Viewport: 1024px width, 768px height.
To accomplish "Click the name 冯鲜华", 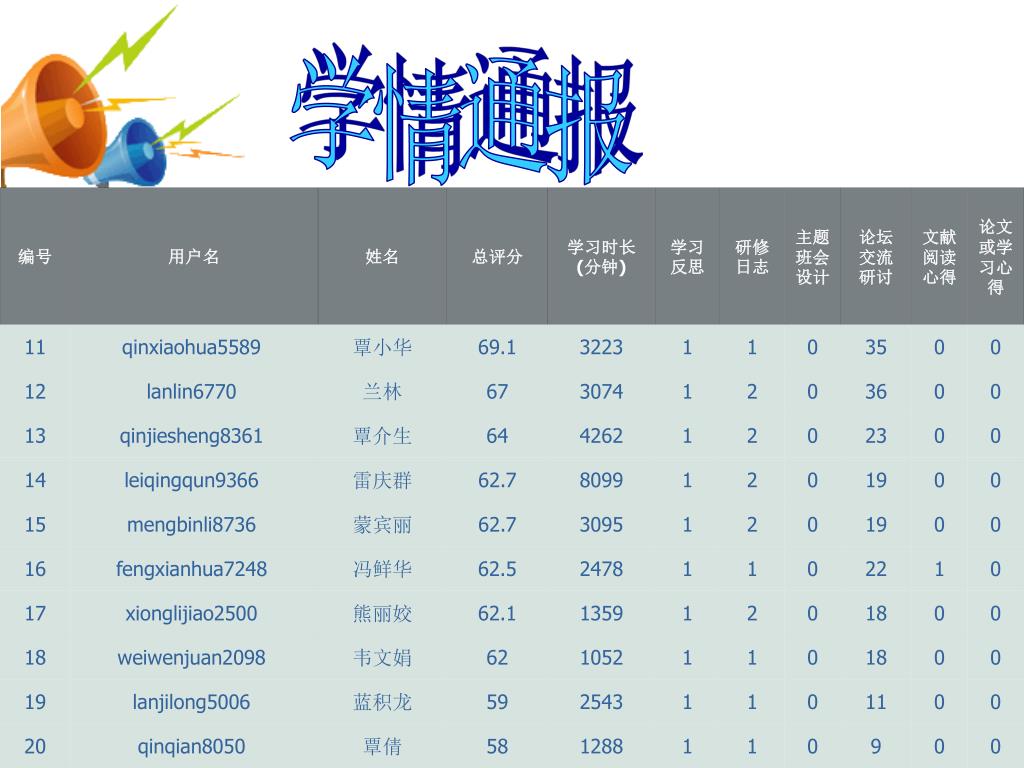I will coord(382,569).
